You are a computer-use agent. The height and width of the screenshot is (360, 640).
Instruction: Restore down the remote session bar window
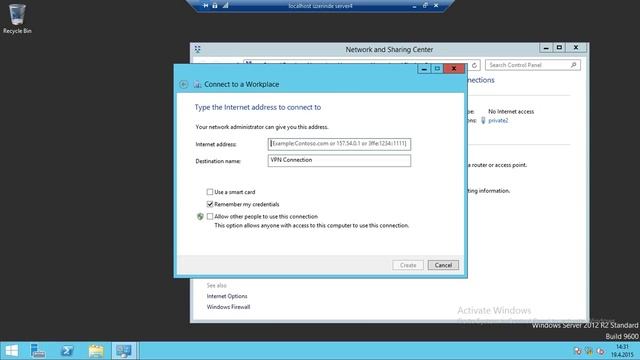(425, 6)
